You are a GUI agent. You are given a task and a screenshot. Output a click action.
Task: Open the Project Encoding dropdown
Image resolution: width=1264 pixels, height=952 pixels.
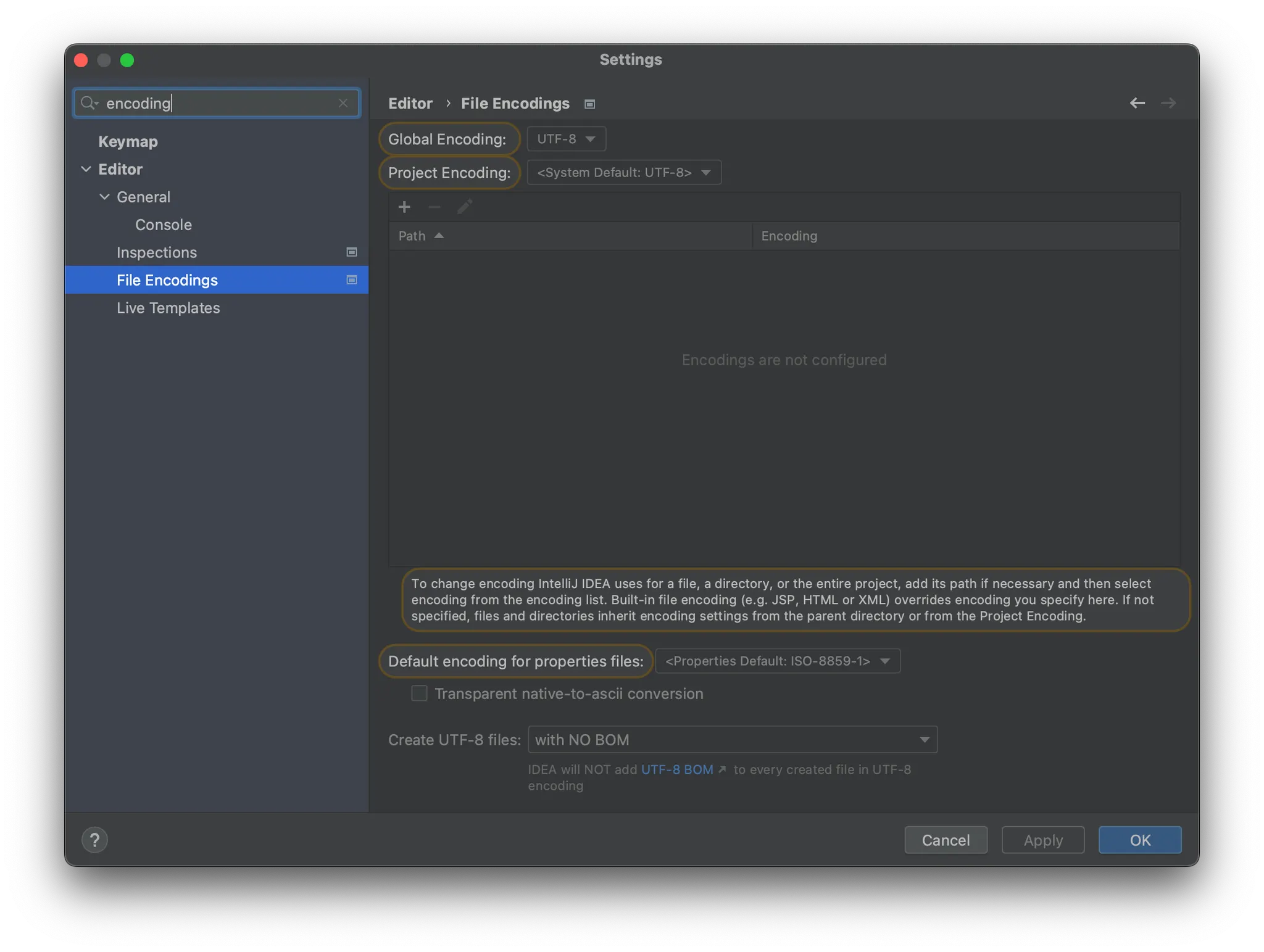pos(623,173)
